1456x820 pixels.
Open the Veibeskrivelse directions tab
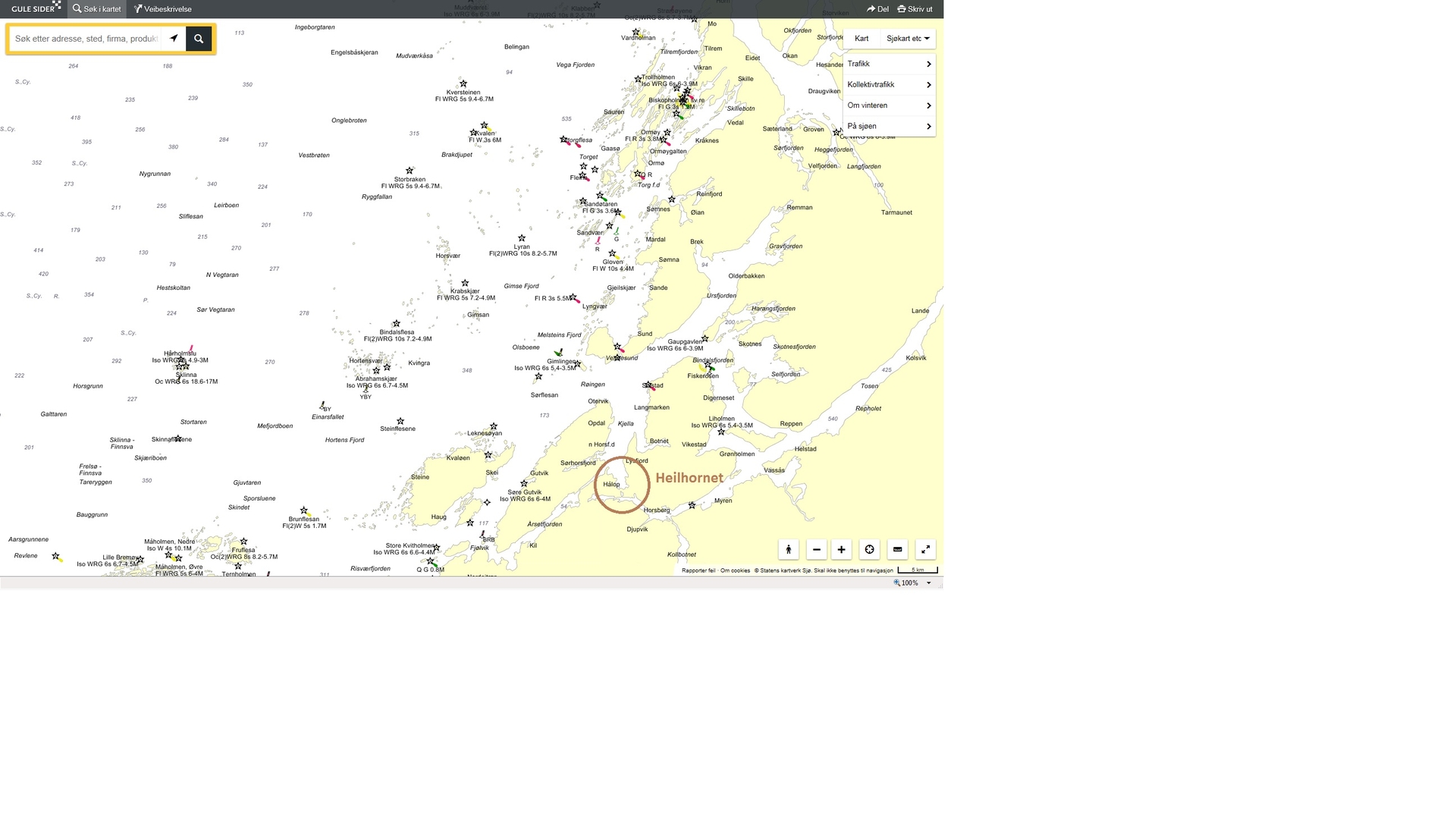(x=163, y=9)
